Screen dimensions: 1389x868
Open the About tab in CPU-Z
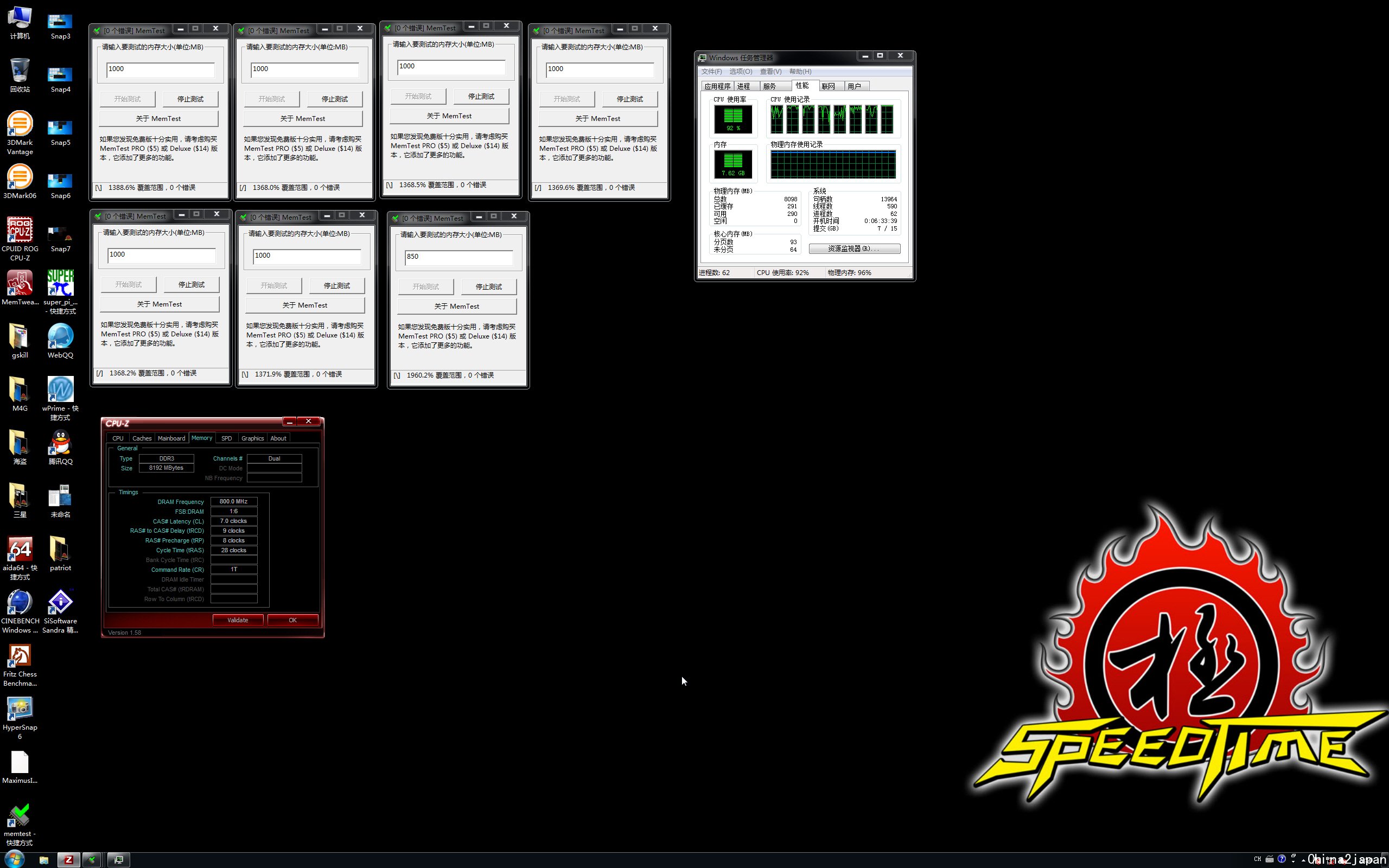tap(278, 438)
